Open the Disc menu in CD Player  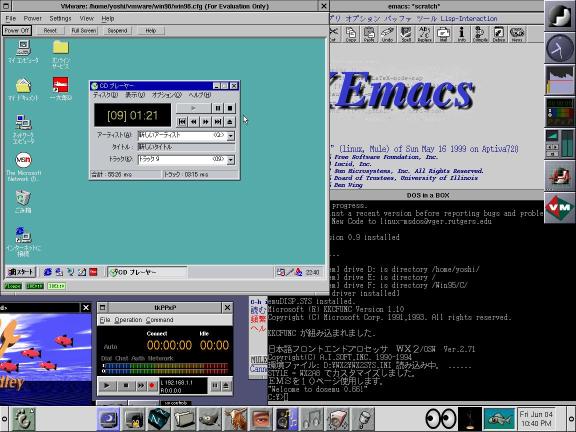(x=105, y=95)
